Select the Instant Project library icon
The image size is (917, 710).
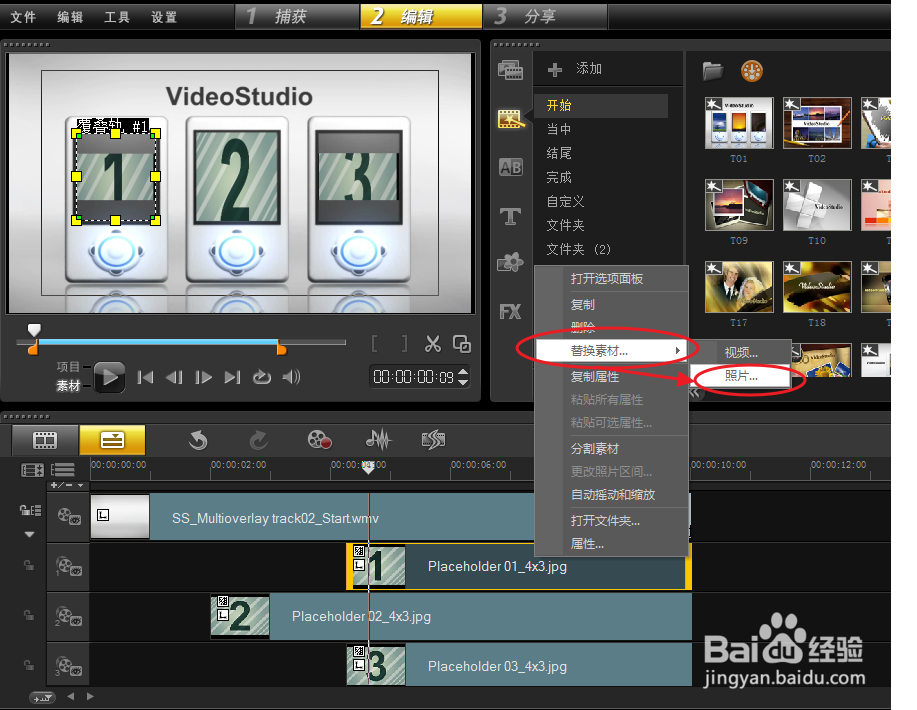pos(510,119)
